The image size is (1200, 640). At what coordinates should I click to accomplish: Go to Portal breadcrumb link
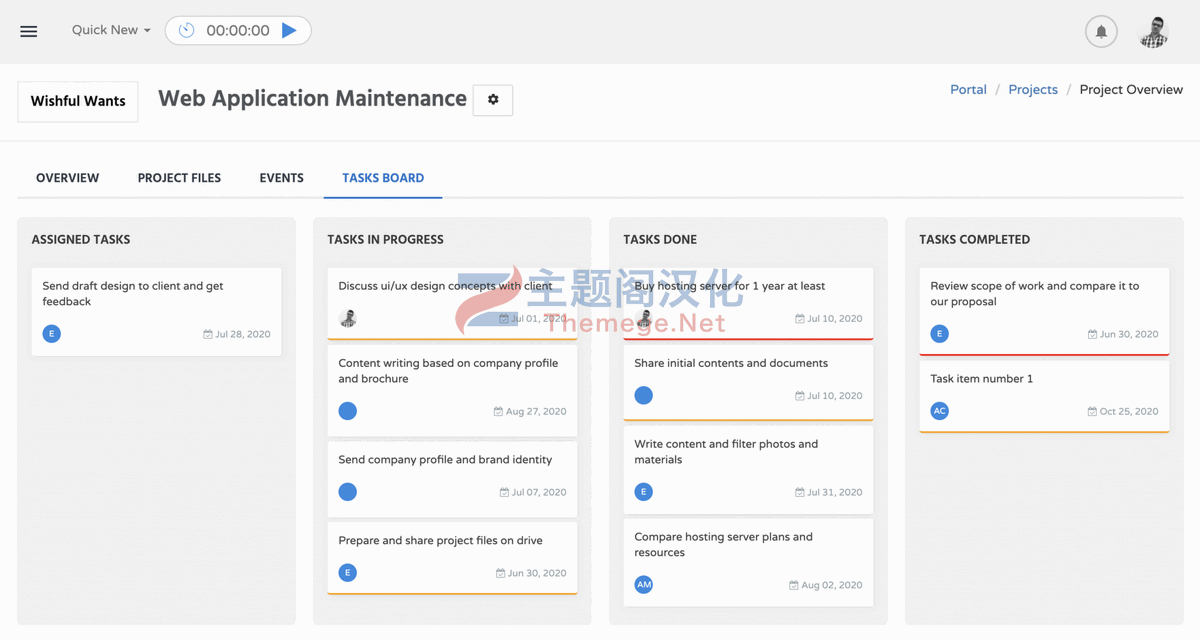pos(968,89)
